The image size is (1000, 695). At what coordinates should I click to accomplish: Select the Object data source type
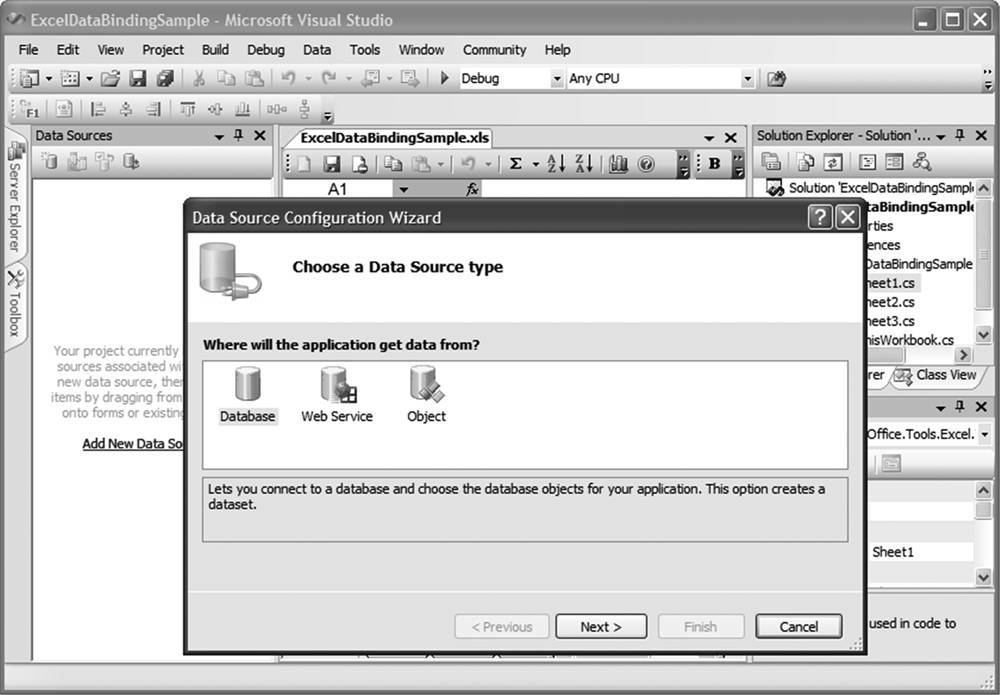427,395
